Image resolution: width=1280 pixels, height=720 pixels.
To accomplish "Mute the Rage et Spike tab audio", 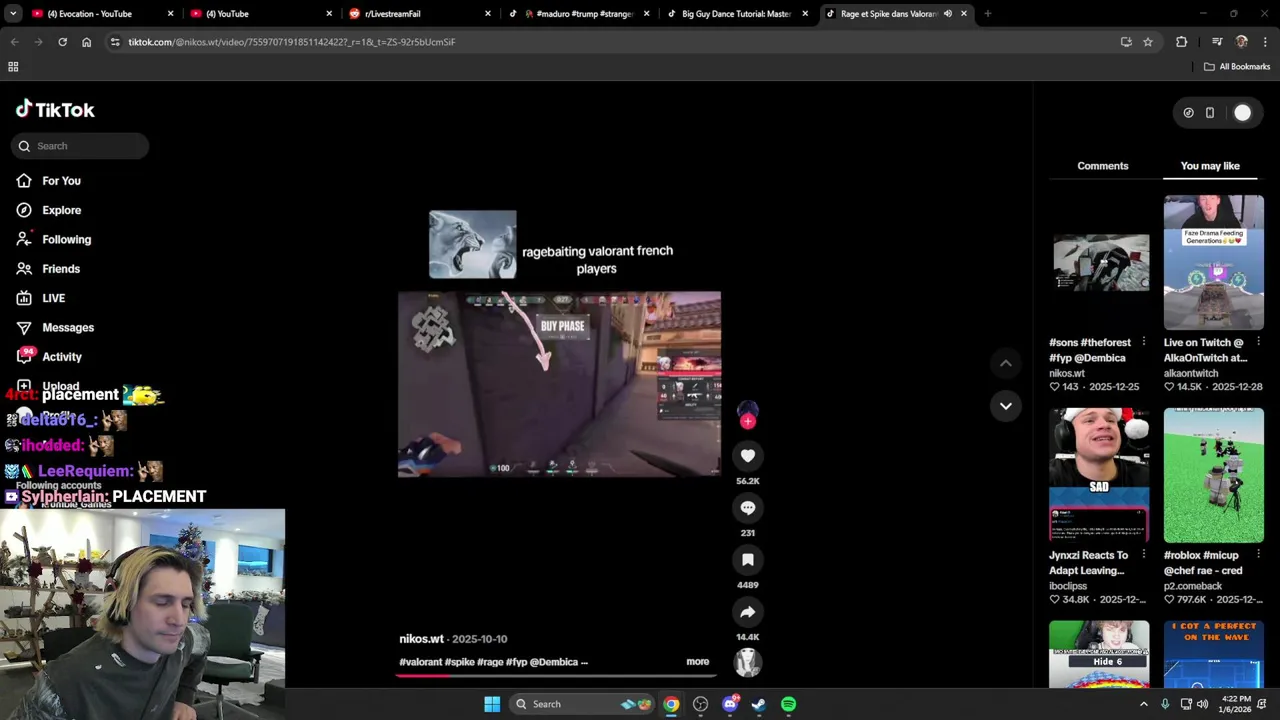I will coord(947,14).
